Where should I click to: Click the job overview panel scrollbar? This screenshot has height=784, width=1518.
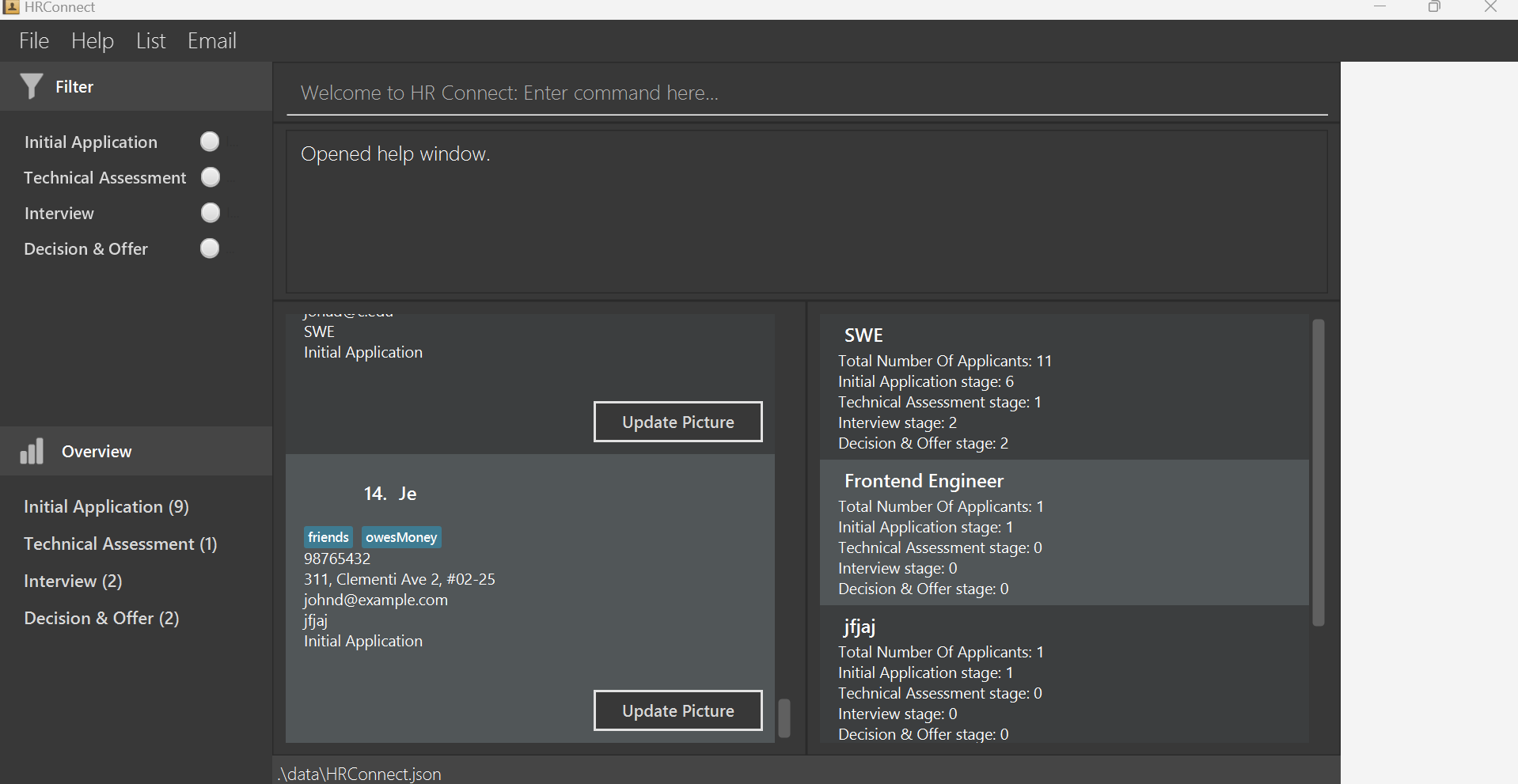click(1318, 472)
